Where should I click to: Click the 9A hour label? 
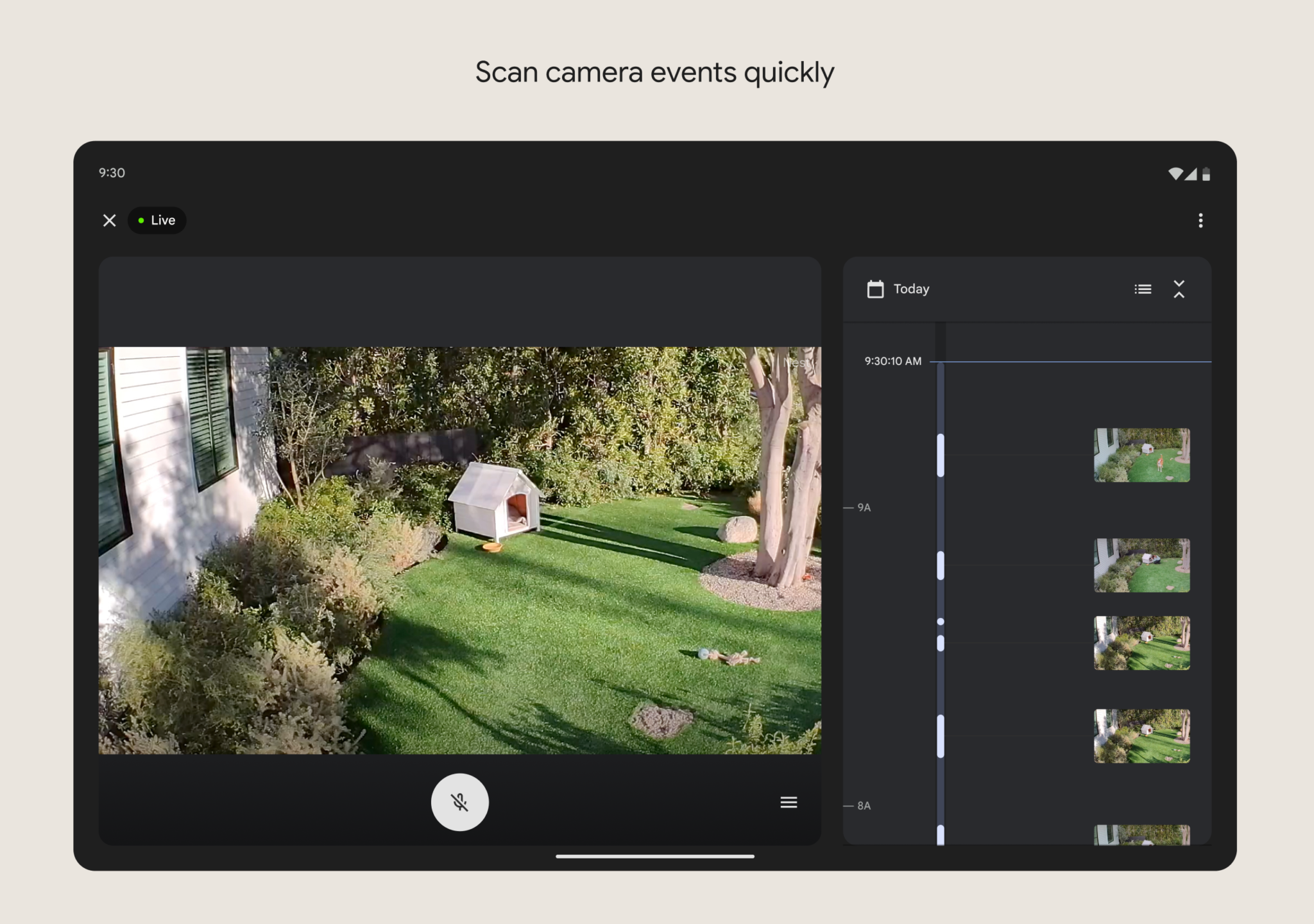[864, 508]
